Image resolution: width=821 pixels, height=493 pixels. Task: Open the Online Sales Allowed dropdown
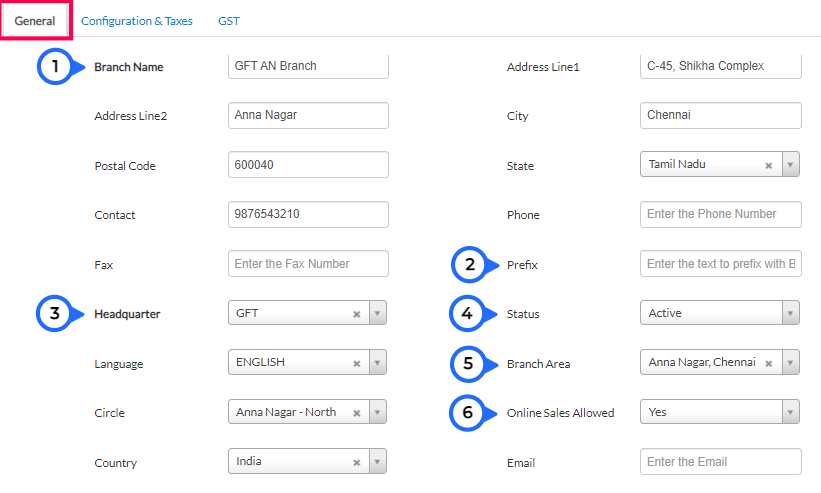click(790, 412)
